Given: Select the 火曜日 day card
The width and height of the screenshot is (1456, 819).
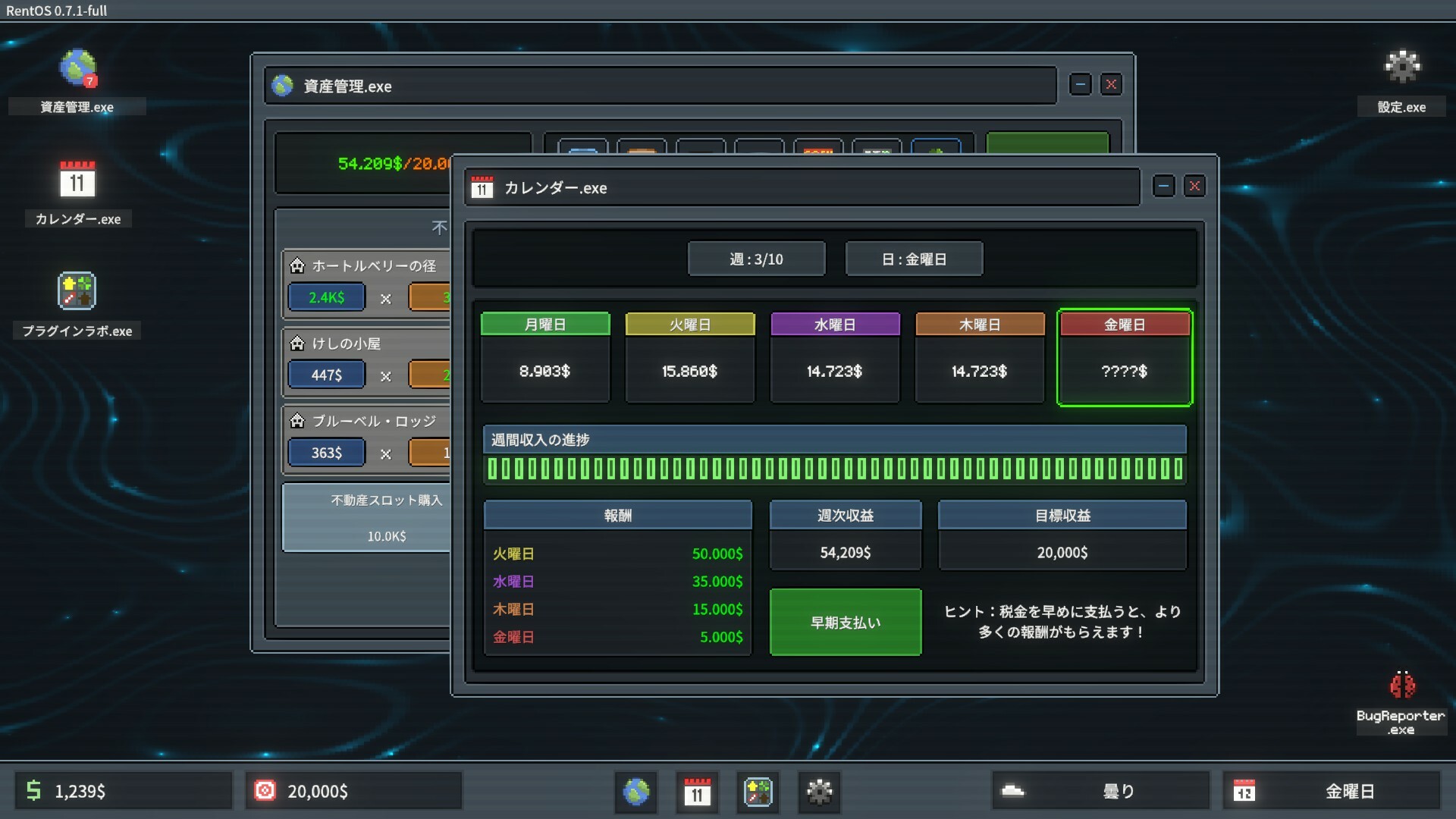Looking at the screenshot, I should pyautogui.click(x=689, y=357).
